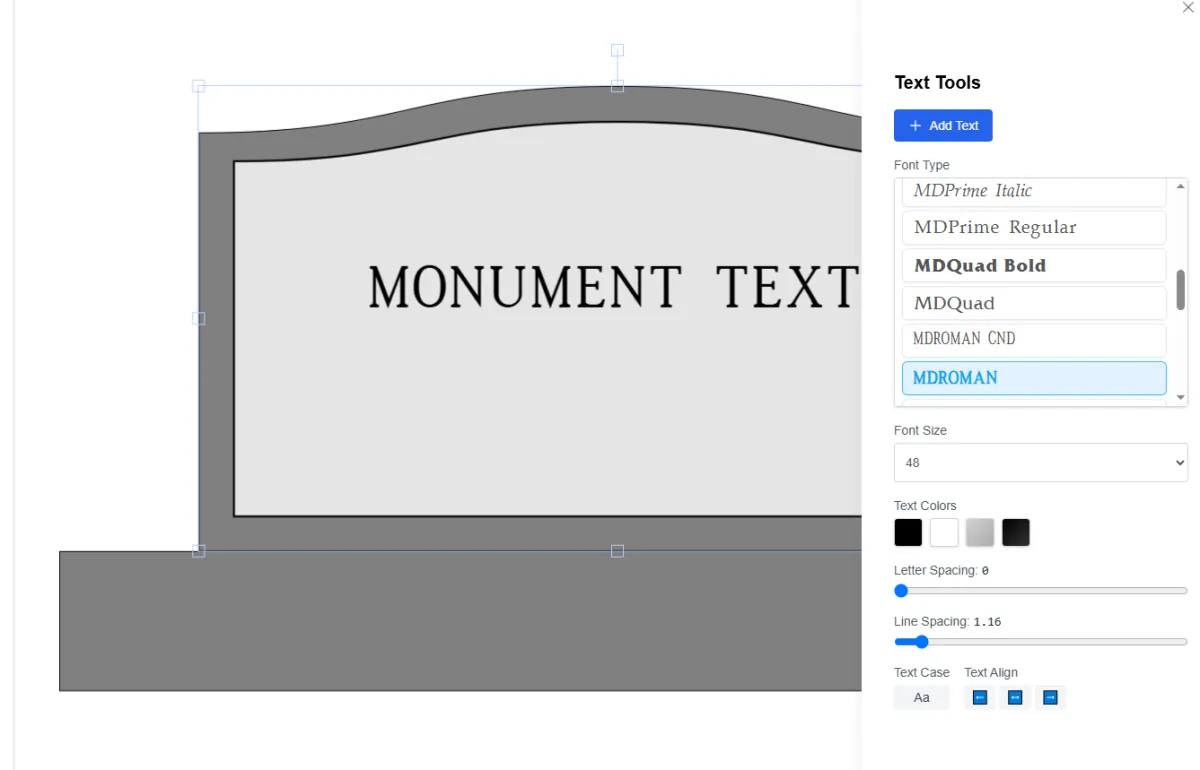Open the Font Size dropdown
The image size is (1200, 770).
(x=1041, y=463)
